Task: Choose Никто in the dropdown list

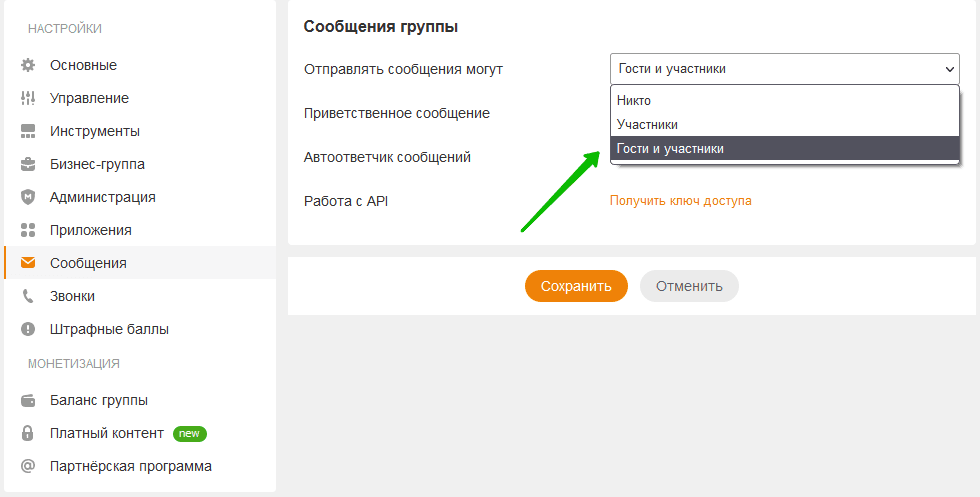Action: [634, 100]
